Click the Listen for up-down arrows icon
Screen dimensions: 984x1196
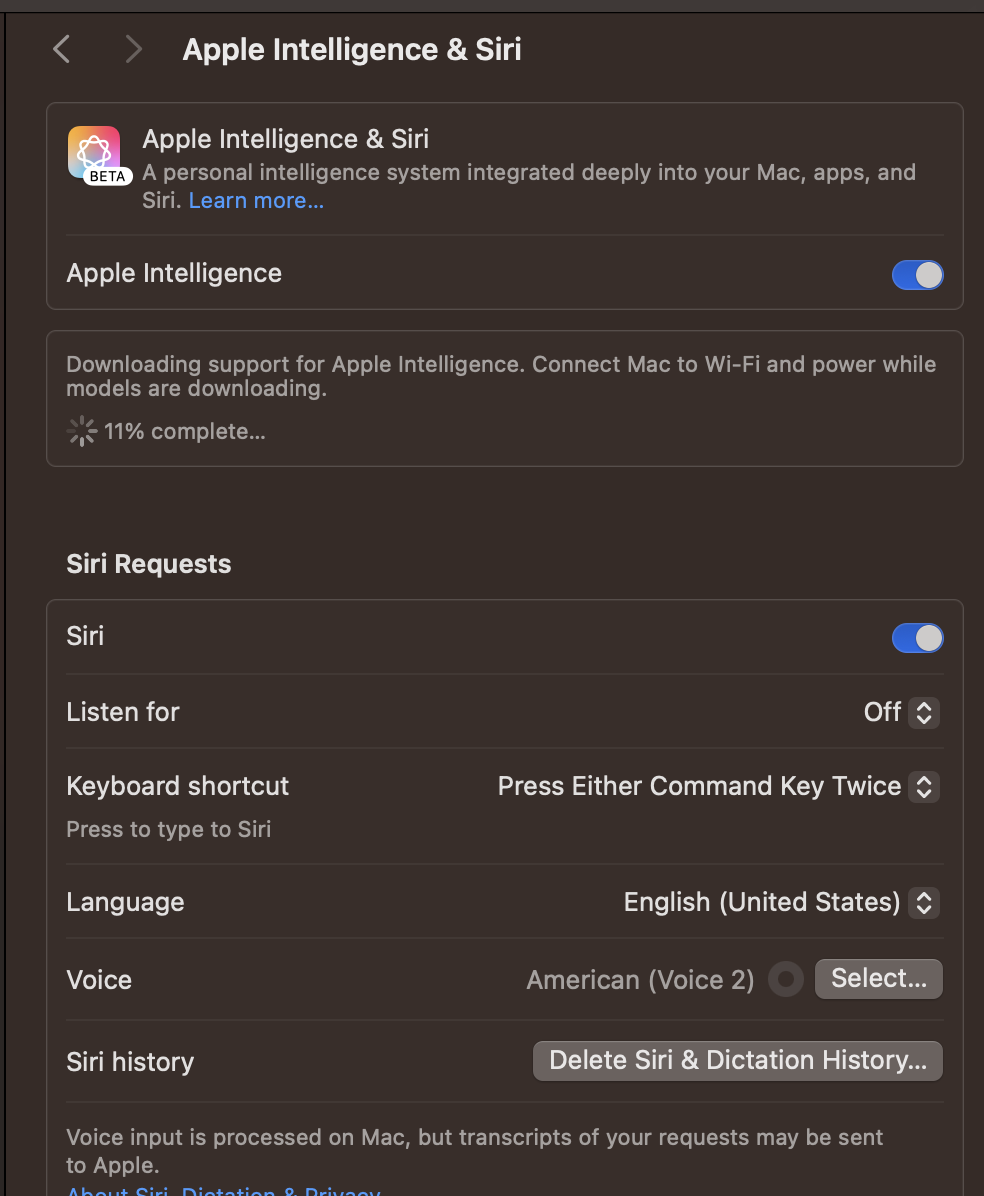tap(925, 713)
